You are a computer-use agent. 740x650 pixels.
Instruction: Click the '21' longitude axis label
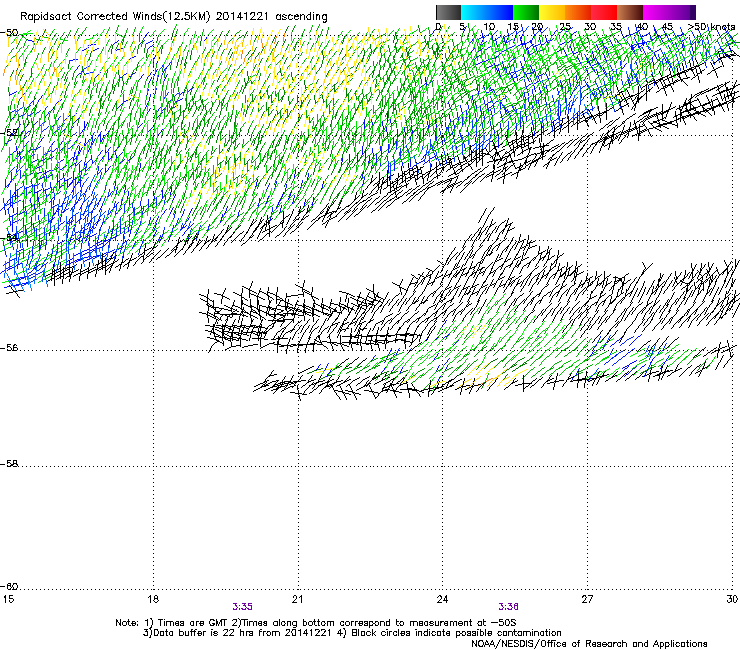coord(297,599)
